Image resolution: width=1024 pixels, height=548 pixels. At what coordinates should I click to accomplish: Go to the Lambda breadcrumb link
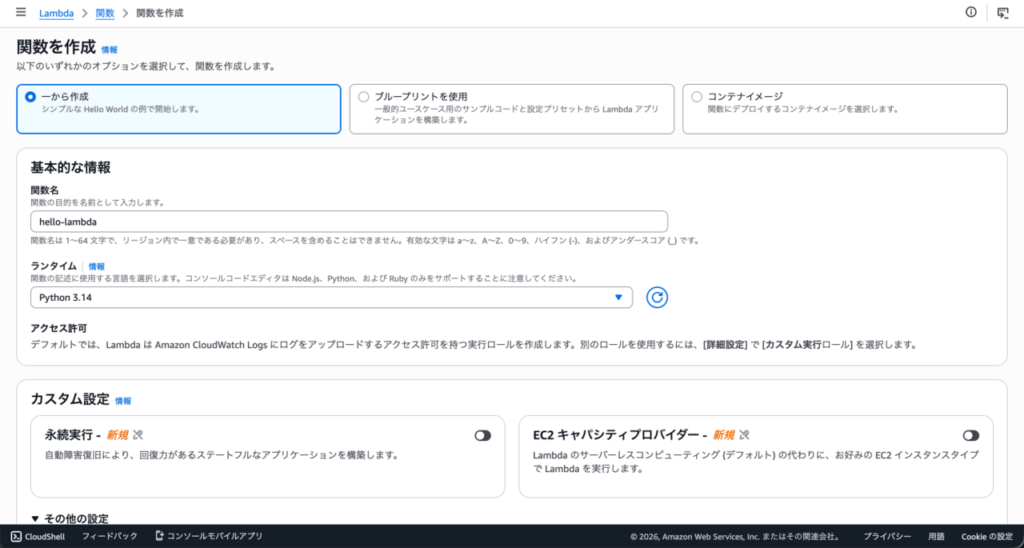[56, 13]
